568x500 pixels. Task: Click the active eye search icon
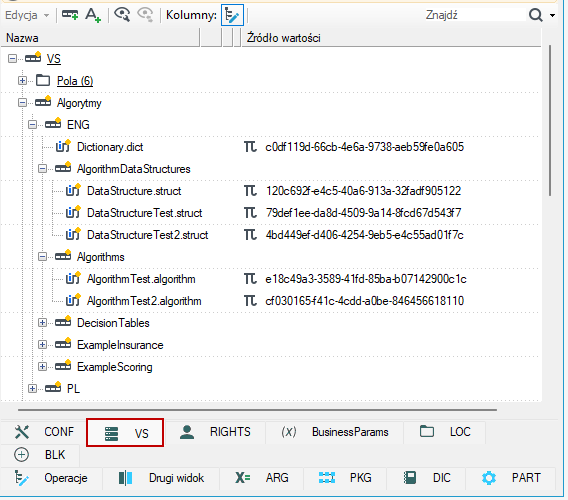122,15
